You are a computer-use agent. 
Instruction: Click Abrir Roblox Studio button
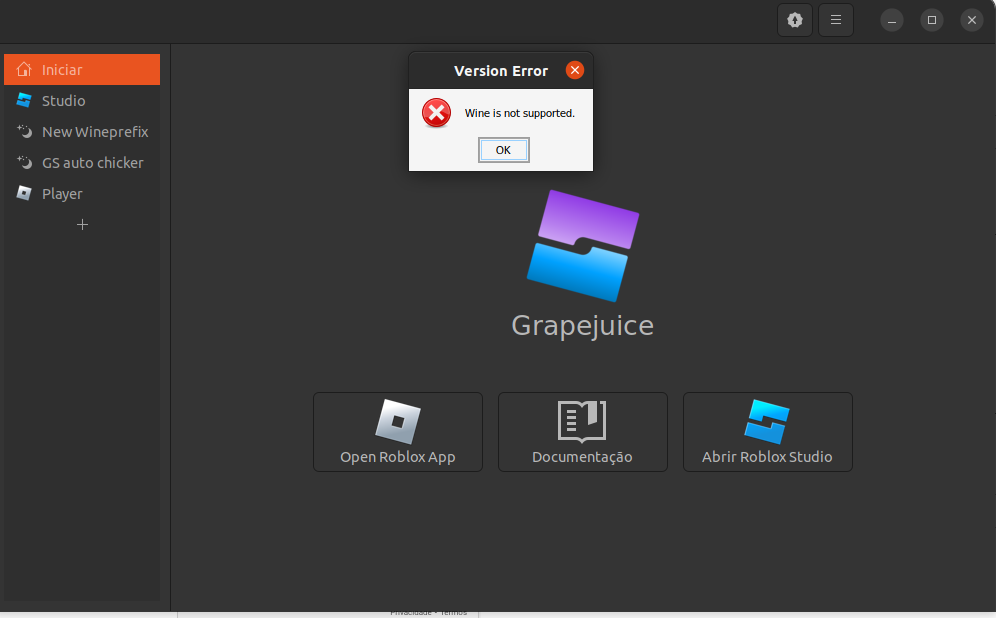pyautogui.click(x=767, y=432)
